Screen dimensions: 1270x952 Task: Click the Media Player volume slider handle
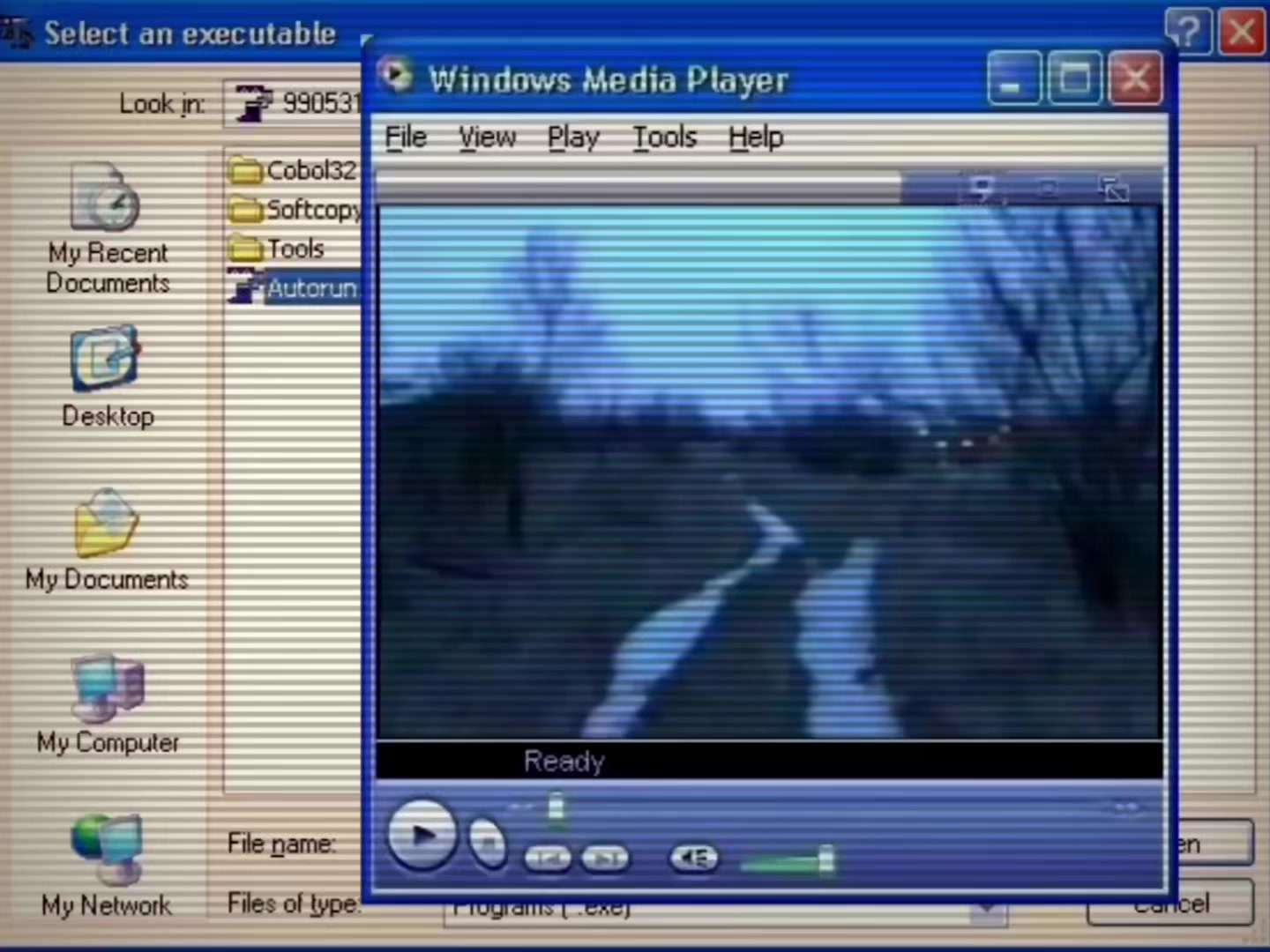(825, 859)
